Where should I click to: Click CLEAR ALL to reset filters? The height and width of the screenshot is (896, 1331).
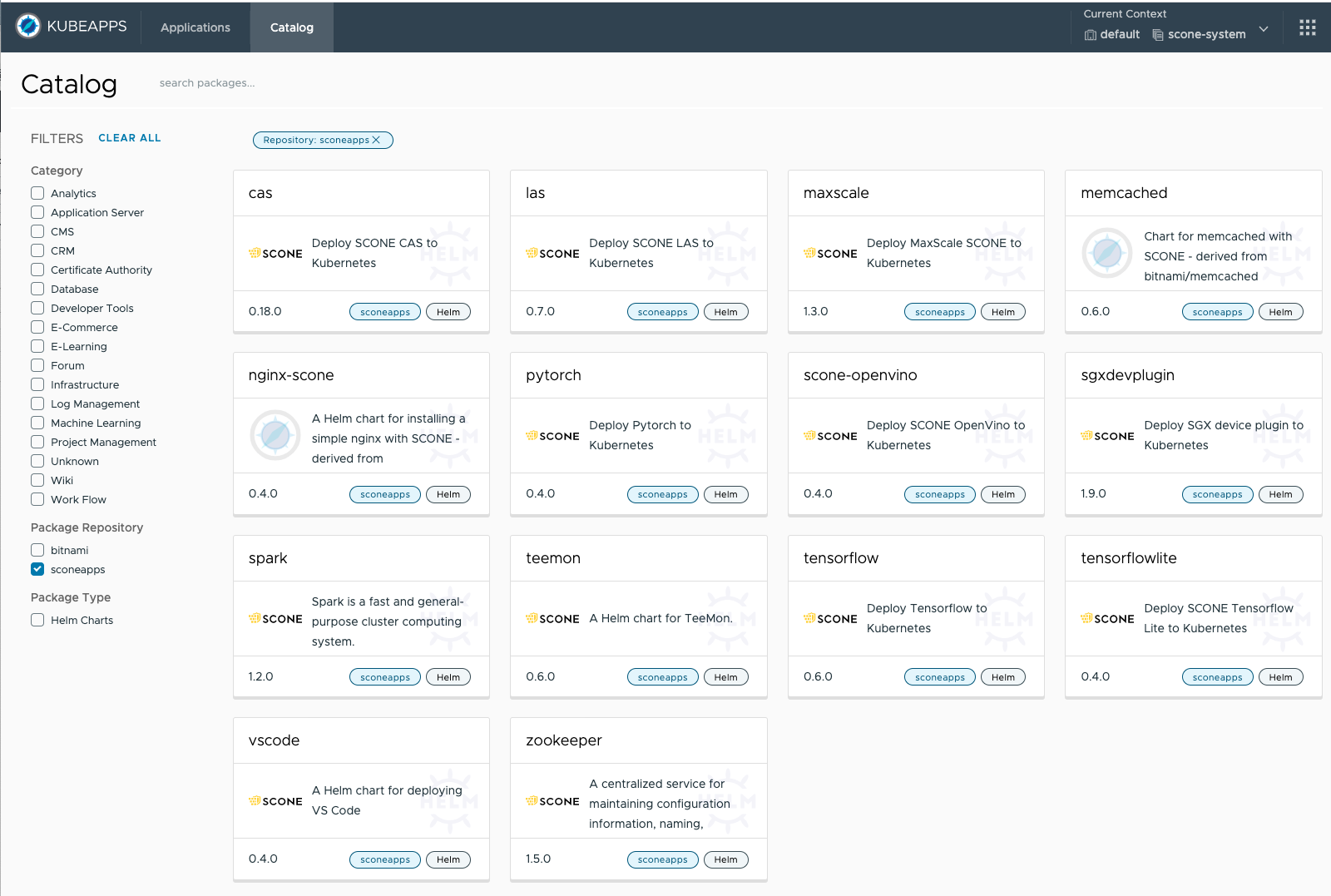coord(130,137)
